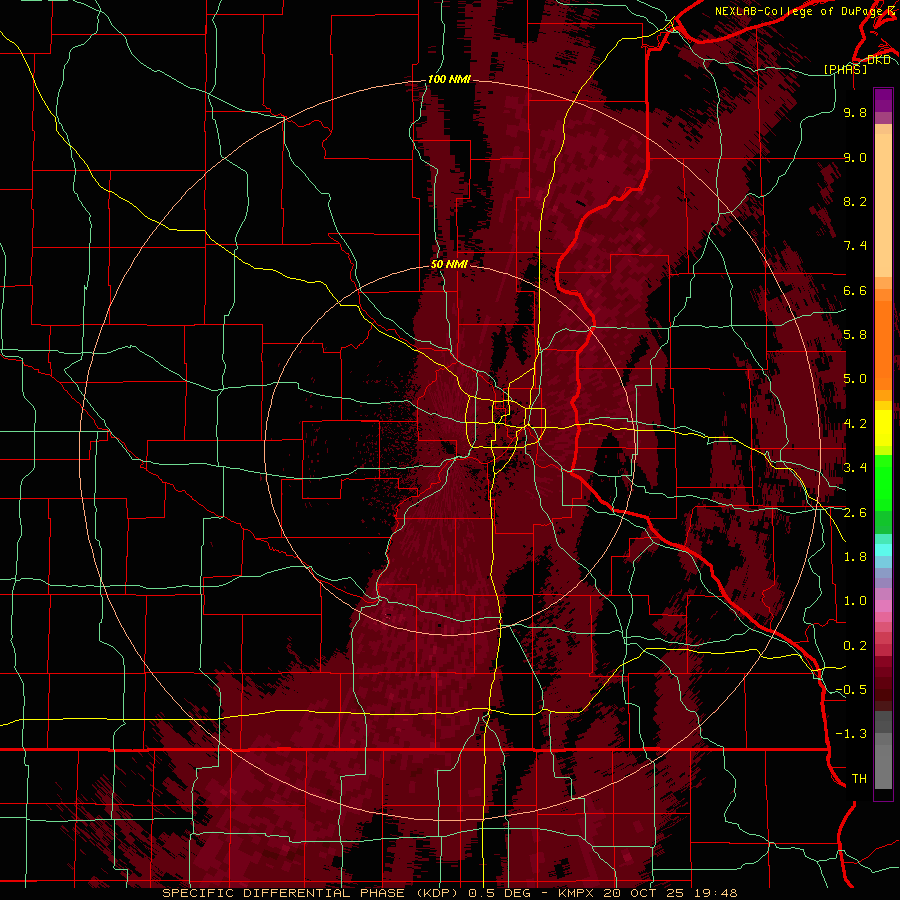Click the [PHAS] legend heading
Viewport: 900px width, 900px height.
coord(845,69)
